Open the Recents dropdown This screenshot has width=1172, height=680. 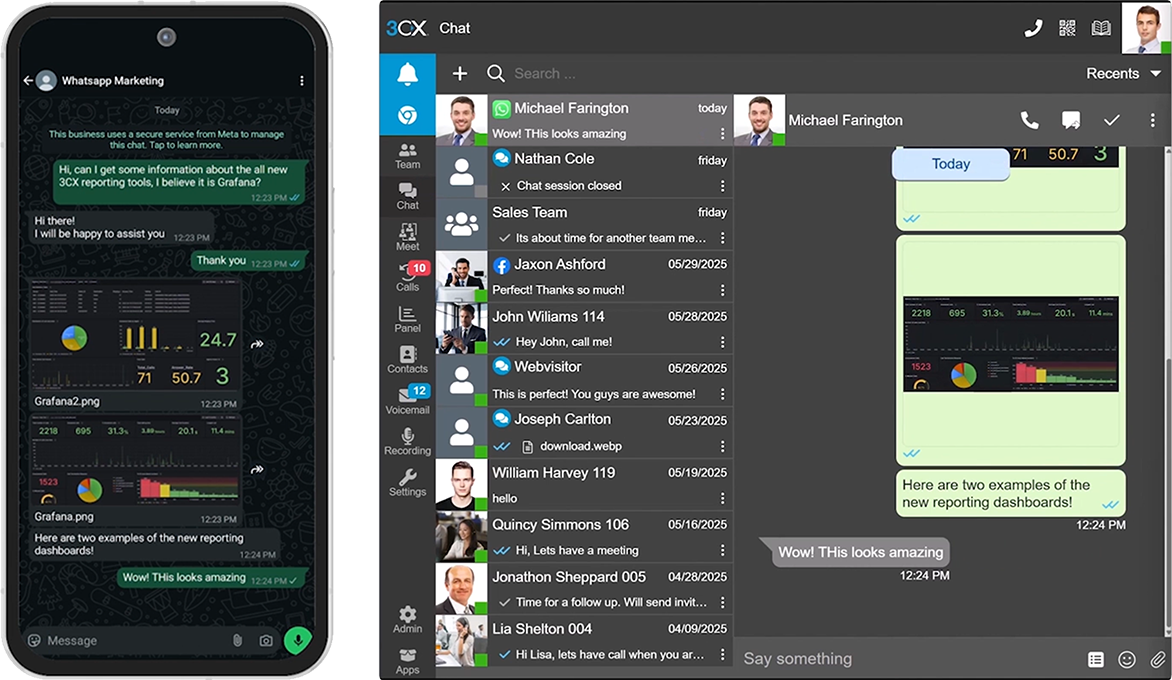(1122, 73)
